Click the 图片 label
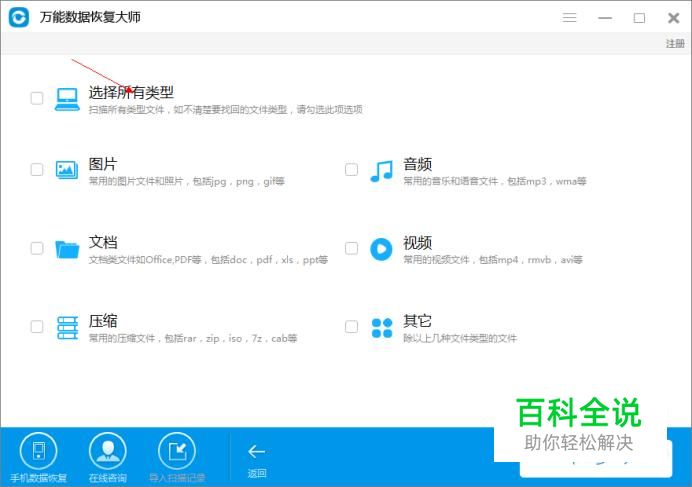The height and width of the screenshot is (487, 692). pos(103,164)
